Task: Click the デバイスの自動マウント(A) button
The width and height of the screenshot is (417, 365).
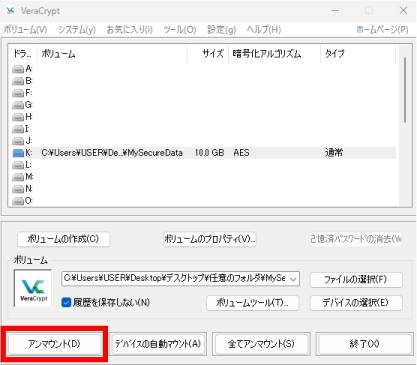Action: (158, 344)
